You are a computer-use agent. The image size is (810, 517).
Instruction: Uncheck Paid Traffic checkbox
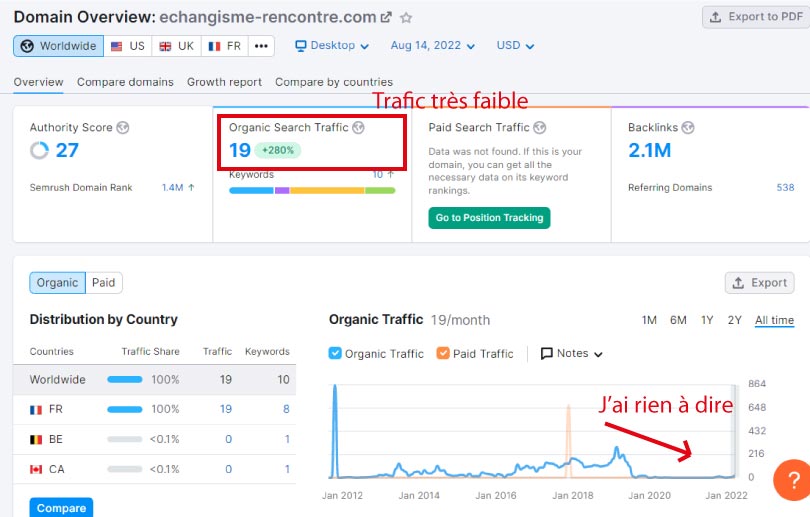443,353
